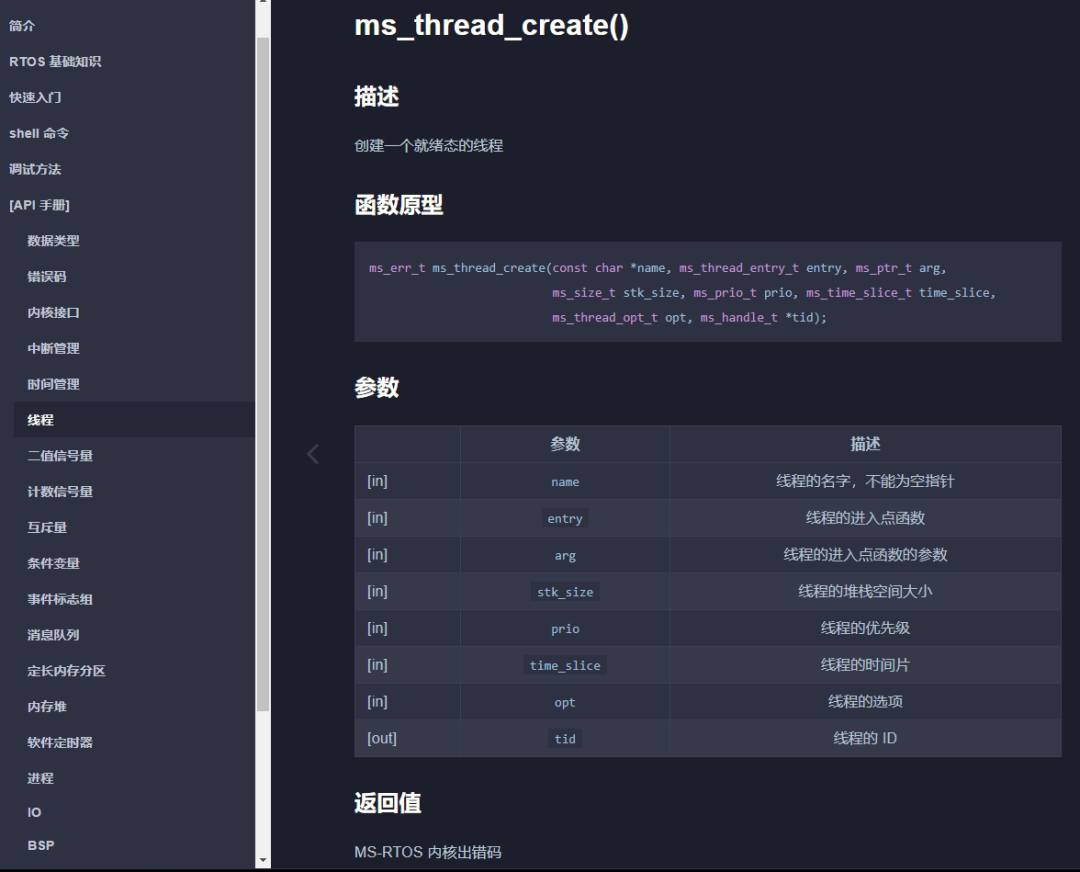This screenshot has width=1080, height=872.
Task: Open 条件变量 in the sidebar
Action: [53, 563]
